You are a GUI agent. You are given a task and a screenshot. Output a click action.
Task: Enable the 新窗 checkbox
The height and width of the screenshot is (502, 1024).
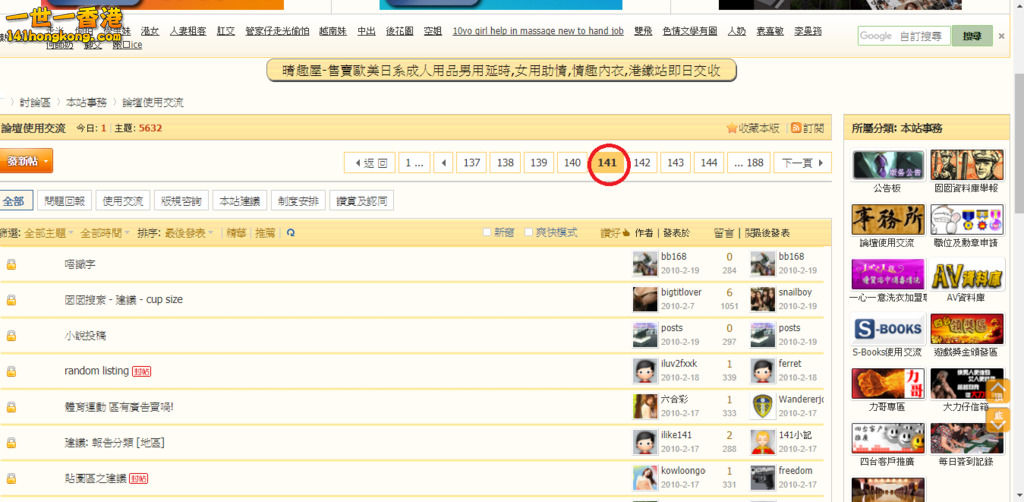pyautogui.click(x=487, y=232)
